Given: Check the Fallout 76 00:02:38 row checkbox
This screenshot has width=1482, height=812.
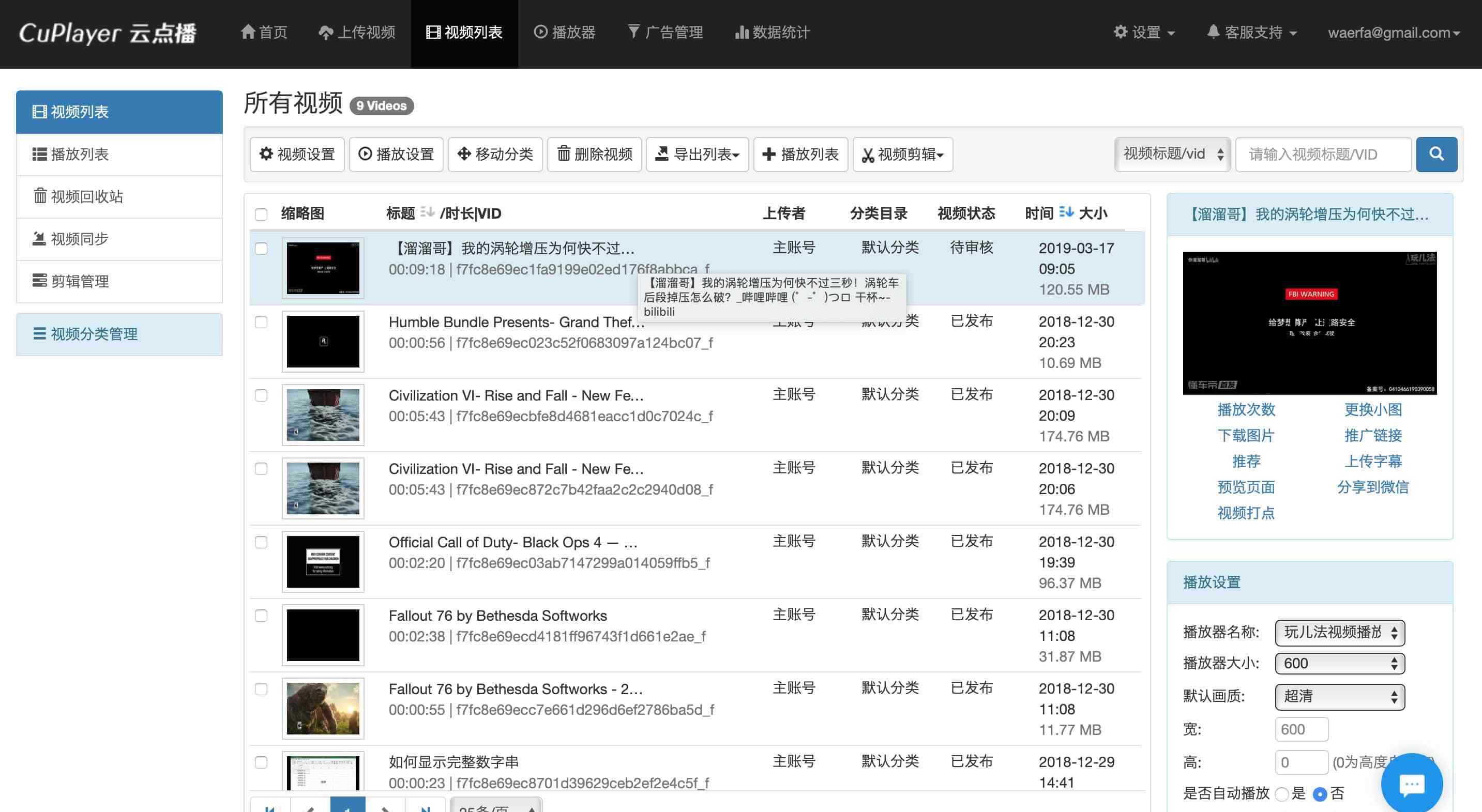Looking at the screenshot, I should click(261, 615).
